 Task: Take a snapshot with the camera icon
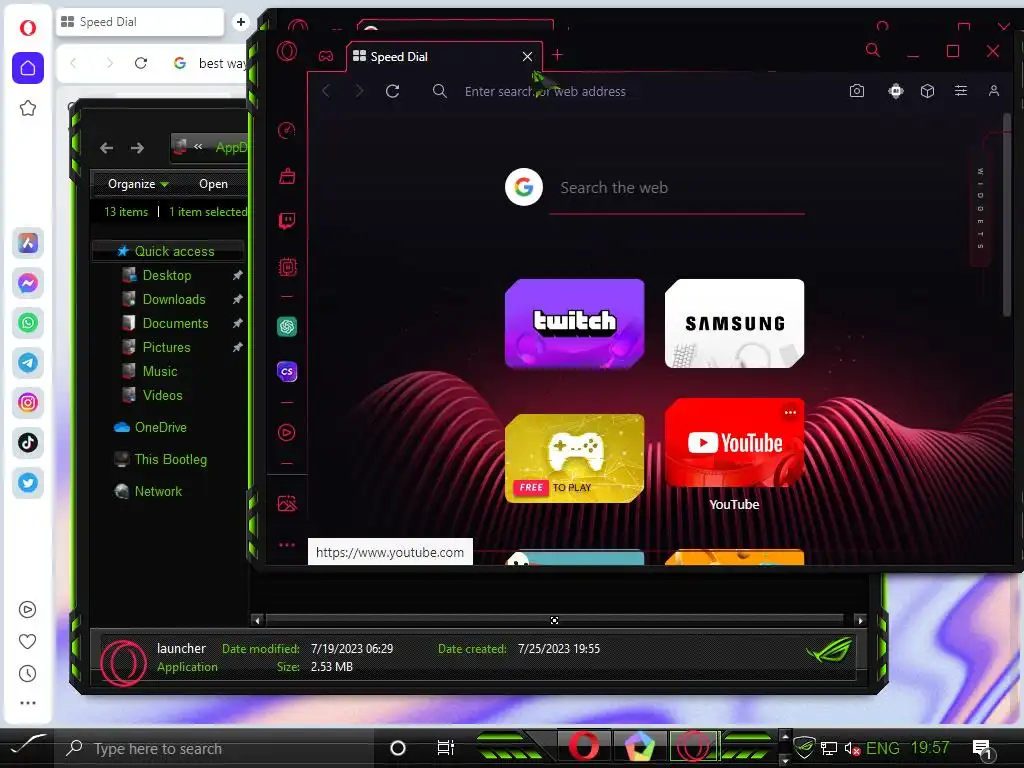coord(857,91)
